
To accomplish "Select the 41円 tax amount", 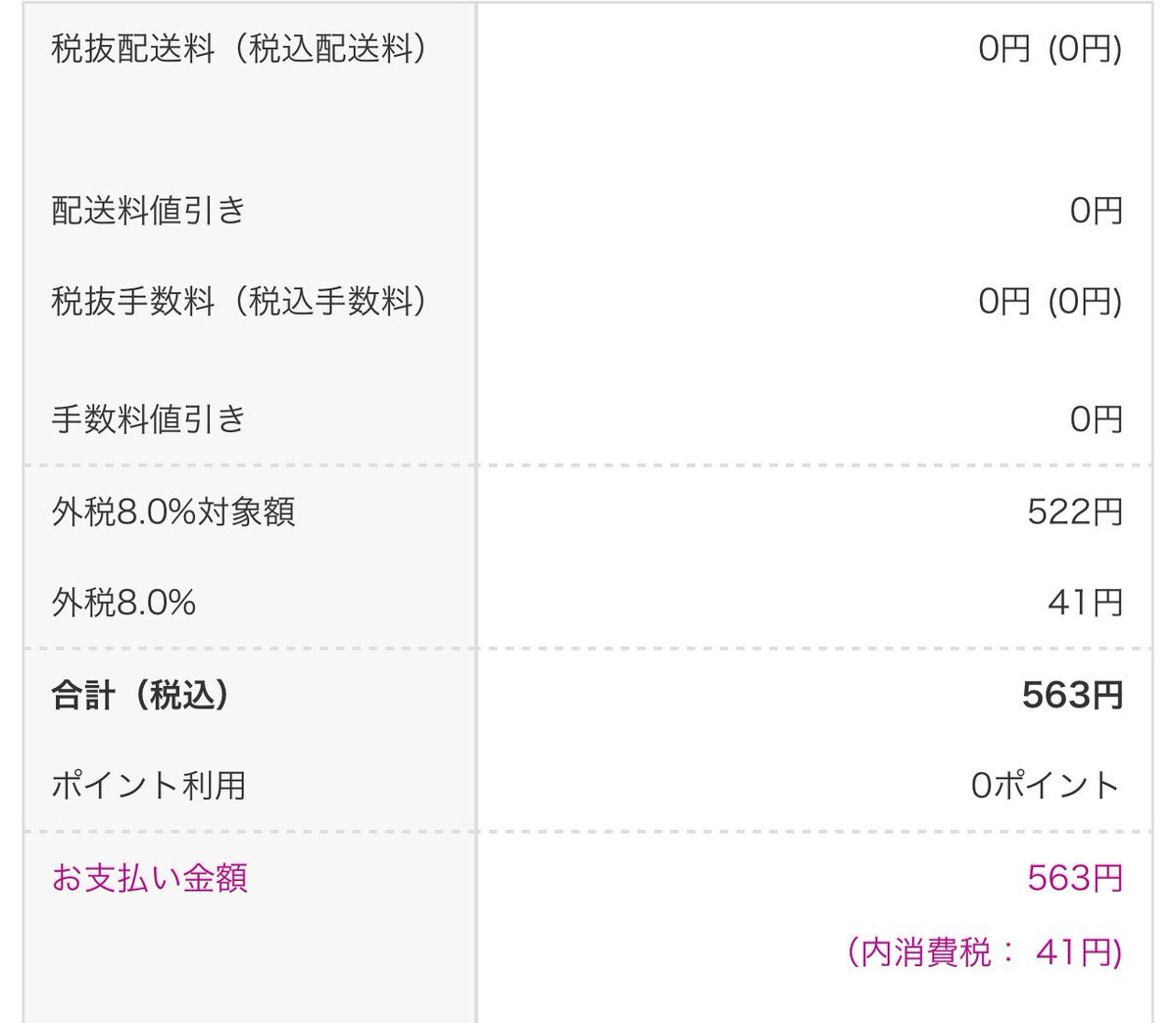I will (x=1085, y=603).
